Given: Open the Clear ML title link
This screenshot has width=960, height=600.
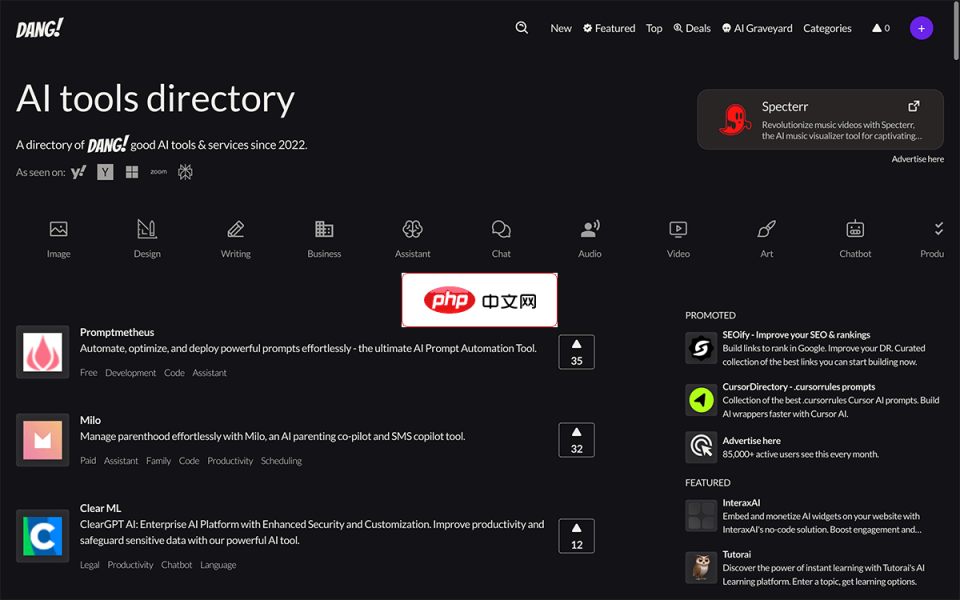Looking at the screenshot, I should point(100,508).
